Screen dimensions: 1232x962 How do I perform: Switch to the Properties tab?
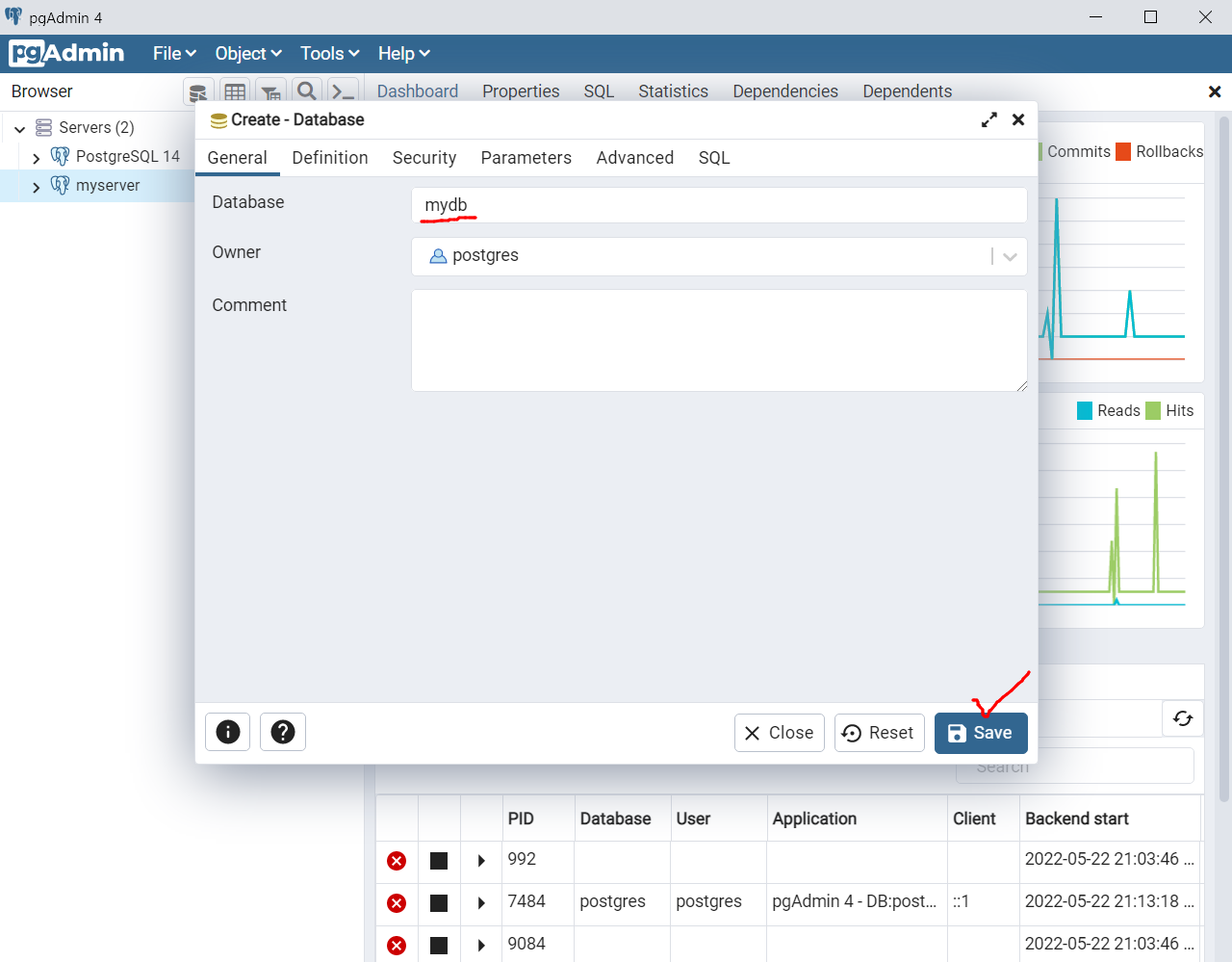pos(521,91)
